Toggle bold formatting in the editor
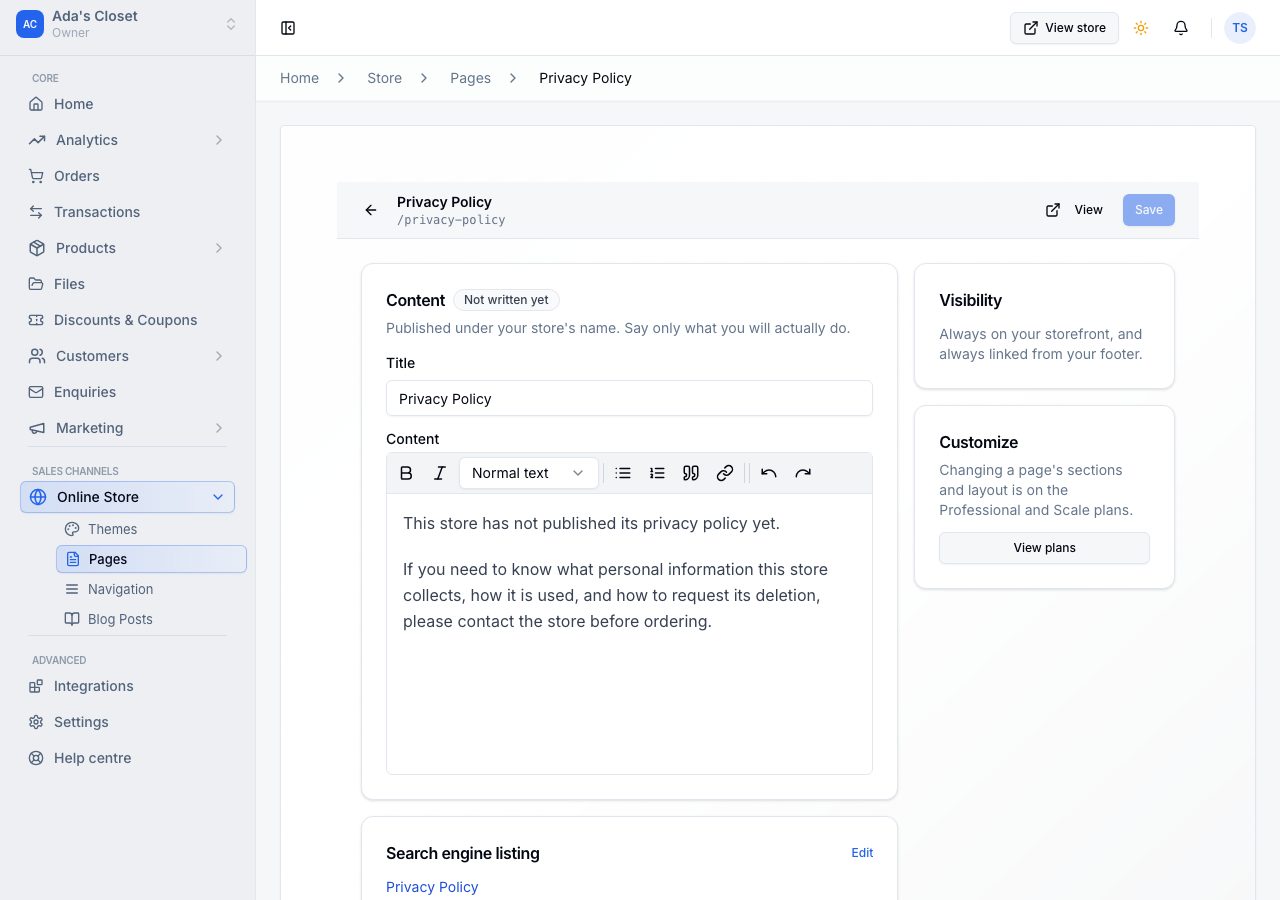 pyautogui.click(x=406, y=473)
